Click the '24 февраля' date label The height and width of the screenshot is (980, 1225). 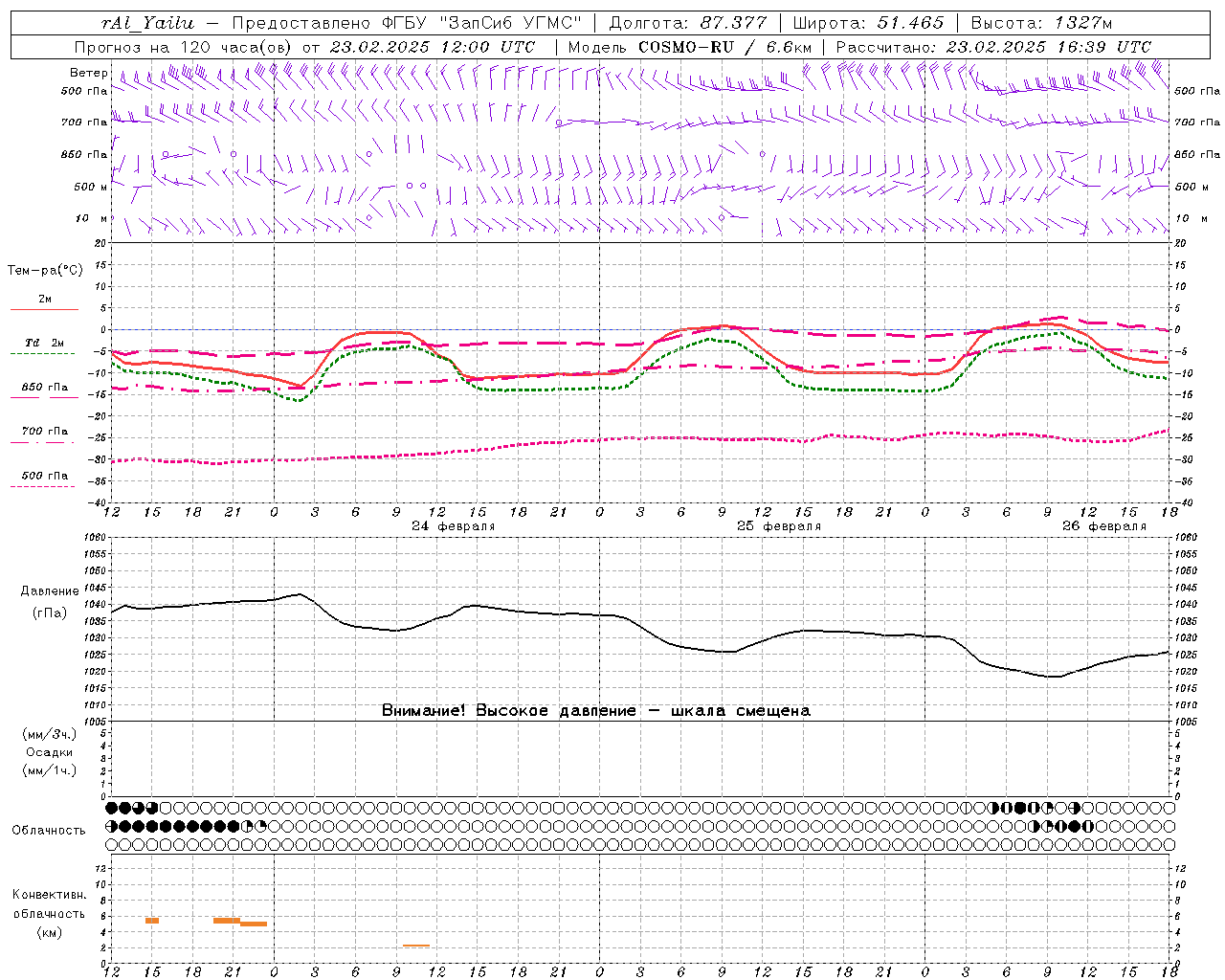pos(454,526)
